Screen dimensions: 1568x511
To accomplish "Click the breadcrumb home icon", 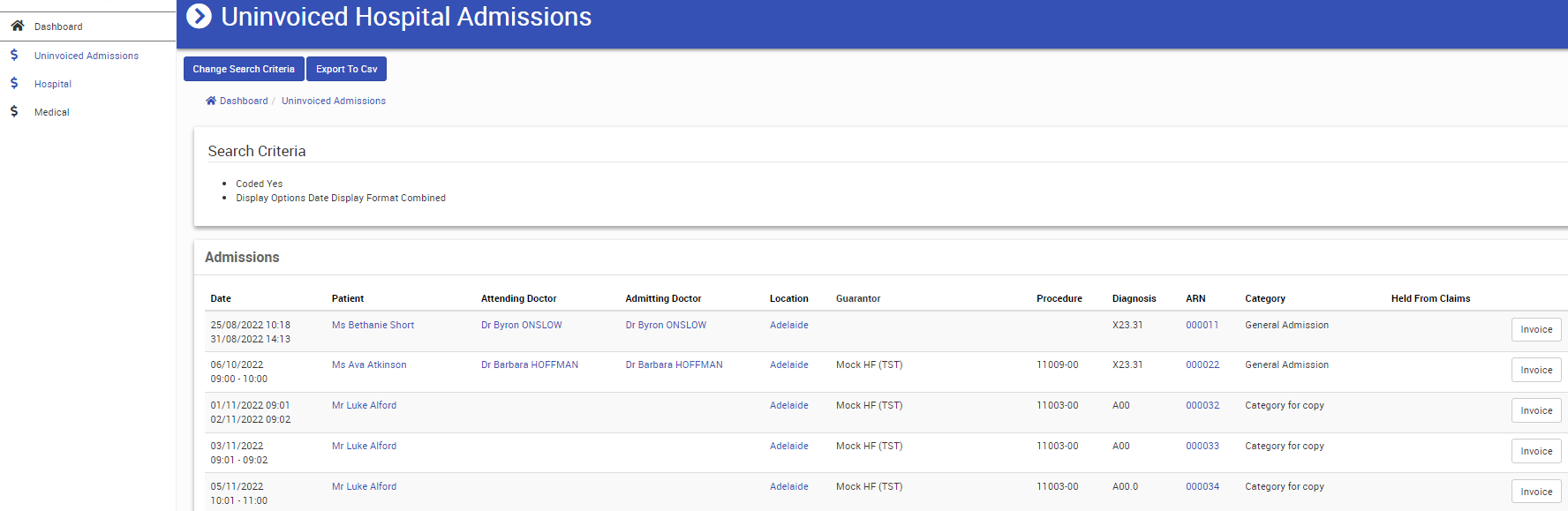I will (211, 101).
